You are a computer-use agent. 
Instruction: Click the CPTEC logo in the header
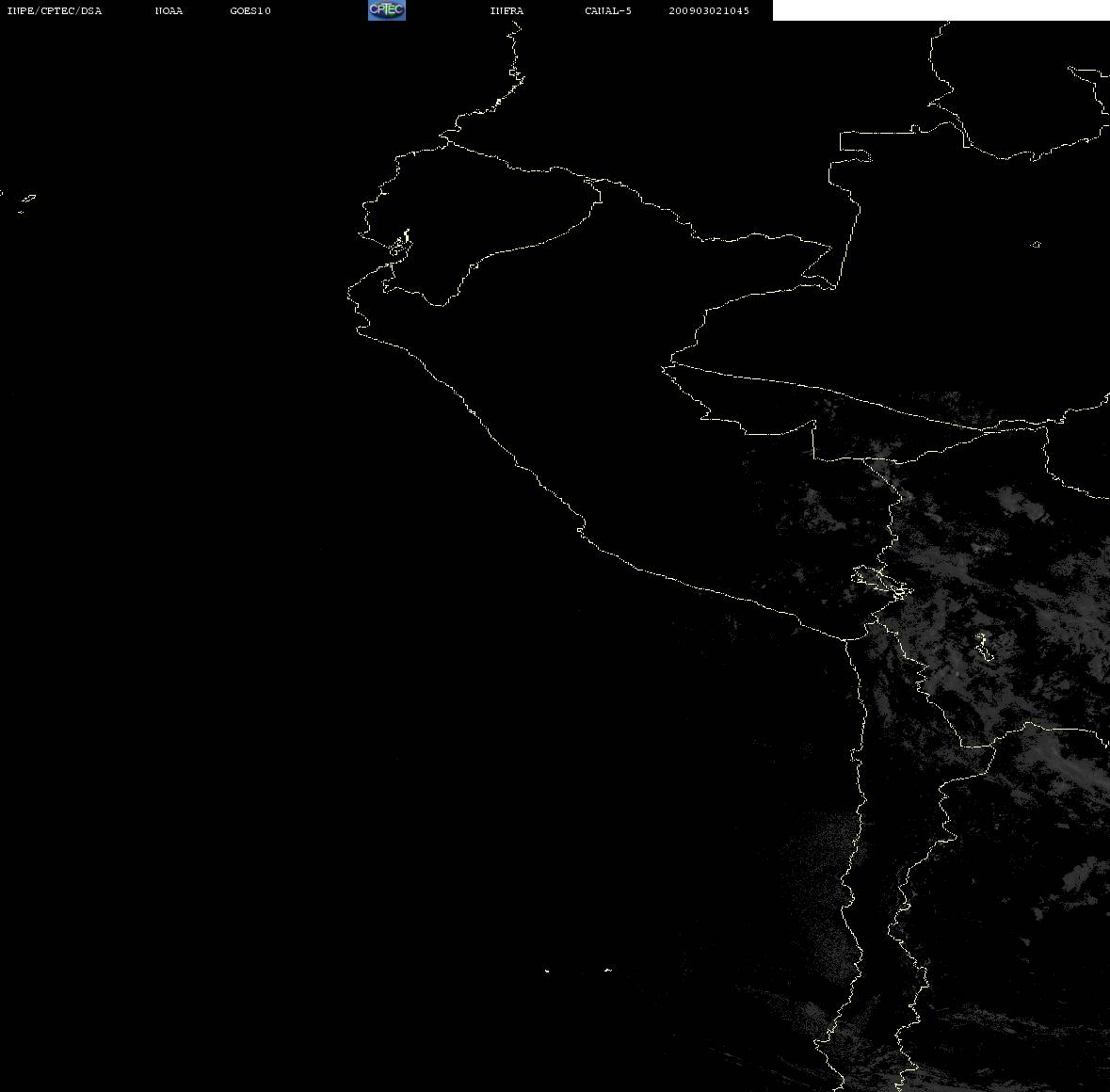[387, 10]
